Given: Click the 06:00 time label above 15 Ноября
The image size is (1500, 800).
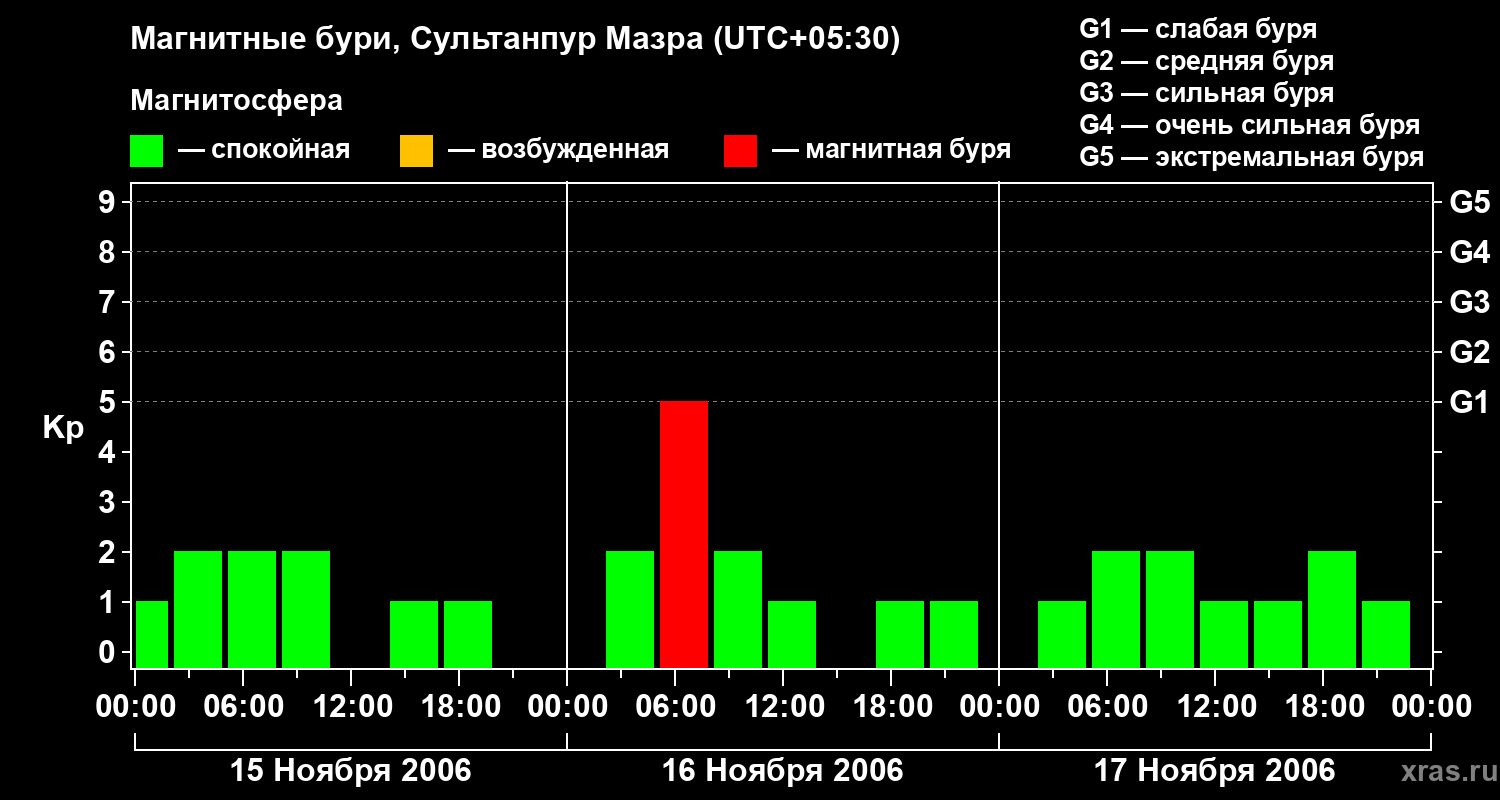Looking at the screenshot, I should point(243,707).
